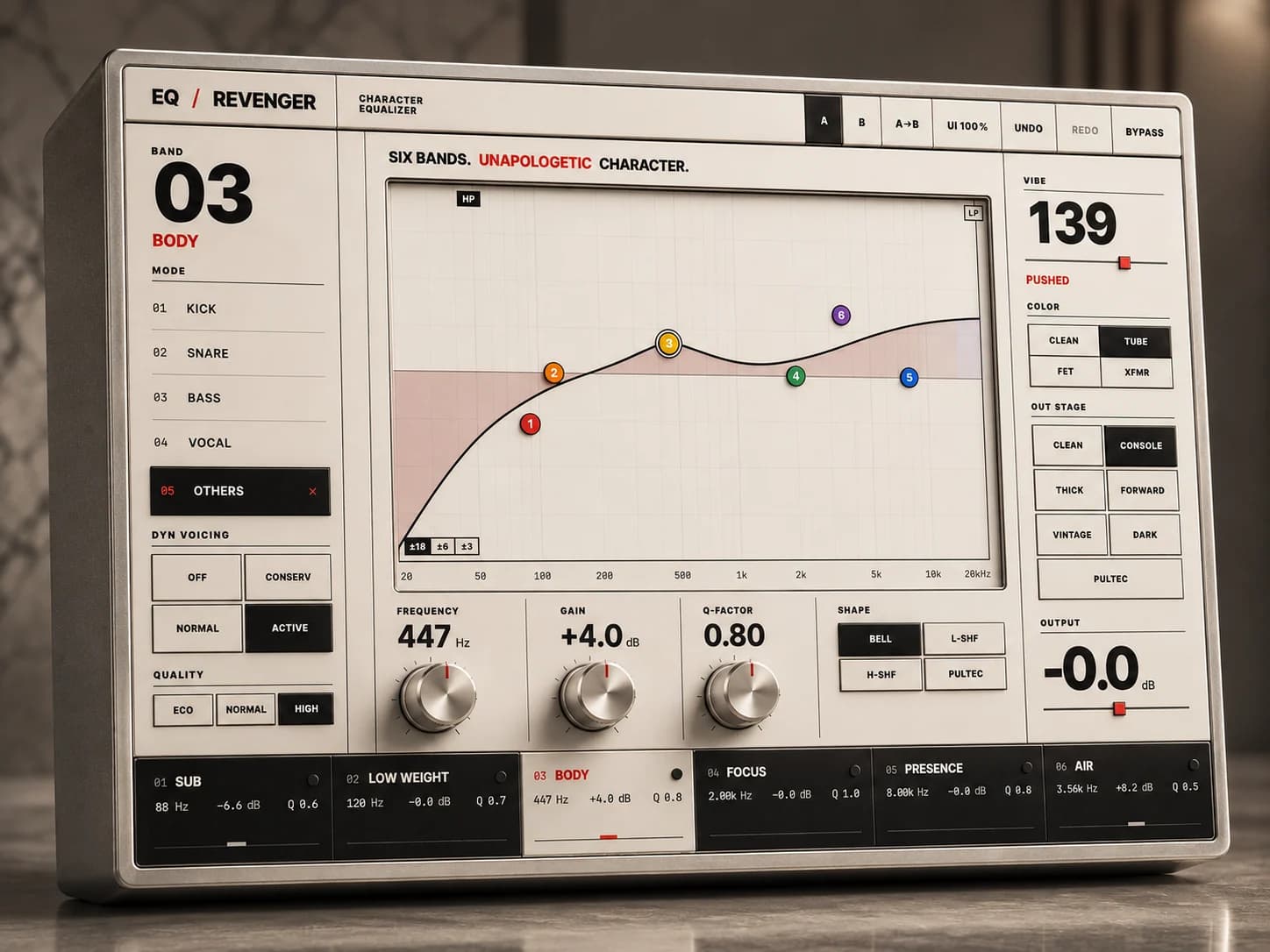This screenshot has width=1270, height=952.
Task: Select the Pultec shape
Action: pos(965,673)
